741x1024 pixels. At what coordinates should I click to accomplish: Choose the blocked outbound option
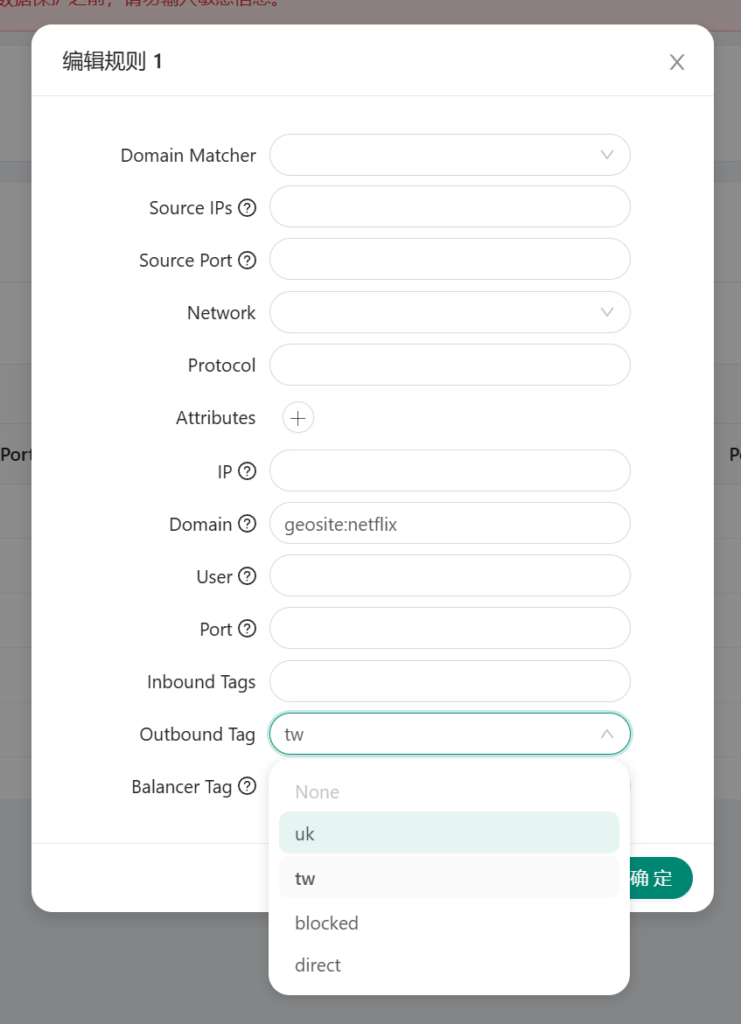pyautogui.click(x=449, y=923)
